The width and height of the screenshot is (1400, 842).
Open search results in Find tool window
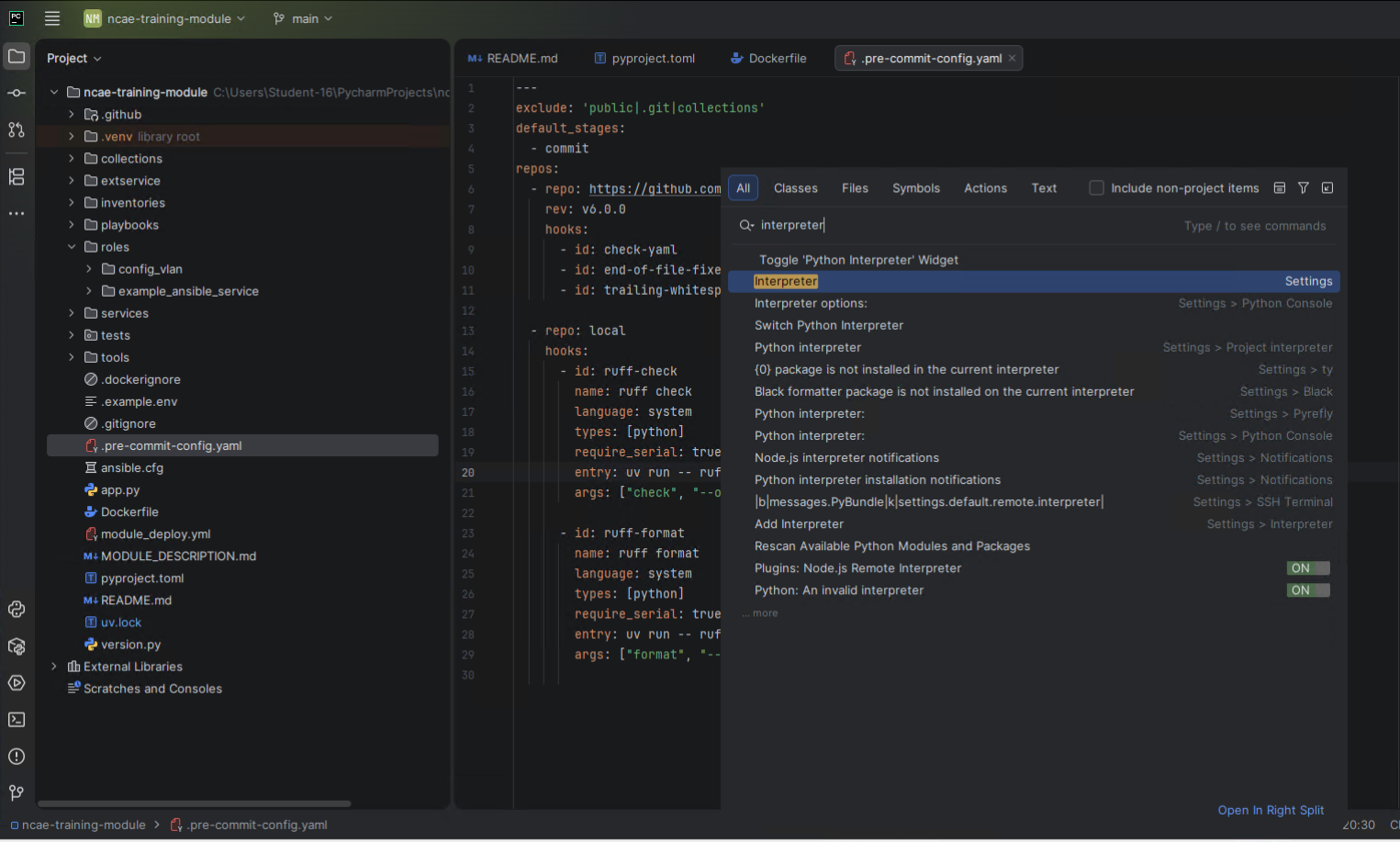tap(1279, 188)
